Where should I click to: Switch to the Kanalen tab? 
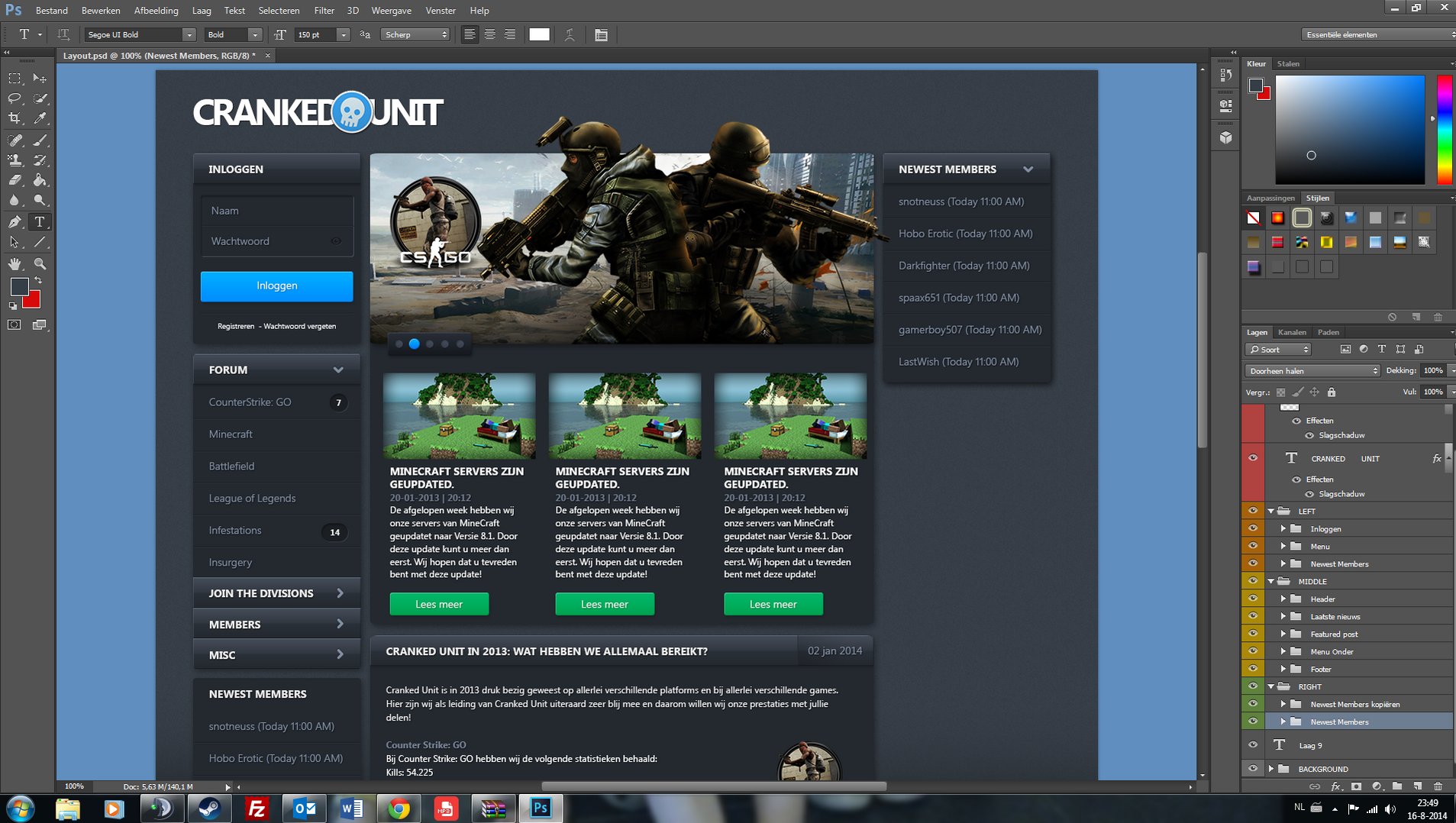[1292, 332]
